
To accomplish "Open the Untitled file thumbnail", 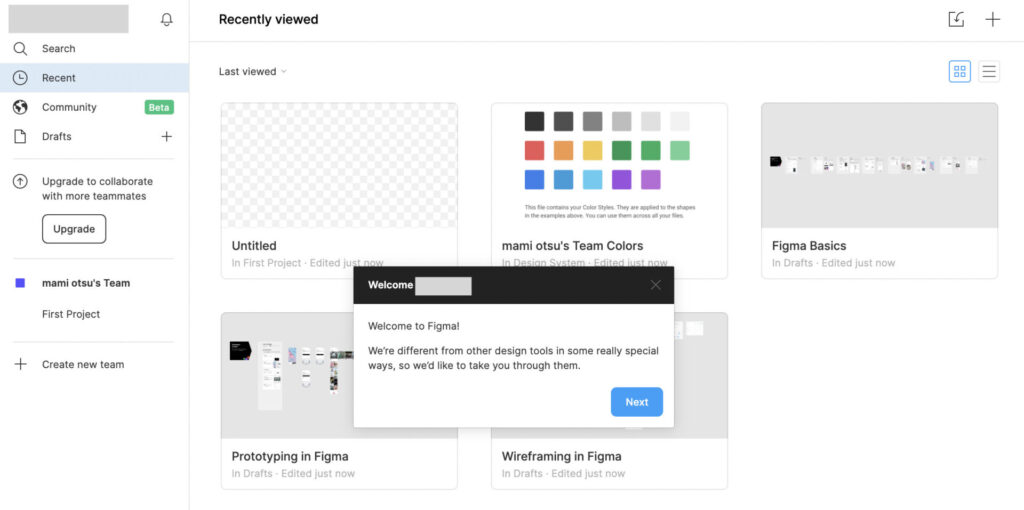I will coord(339,166).
